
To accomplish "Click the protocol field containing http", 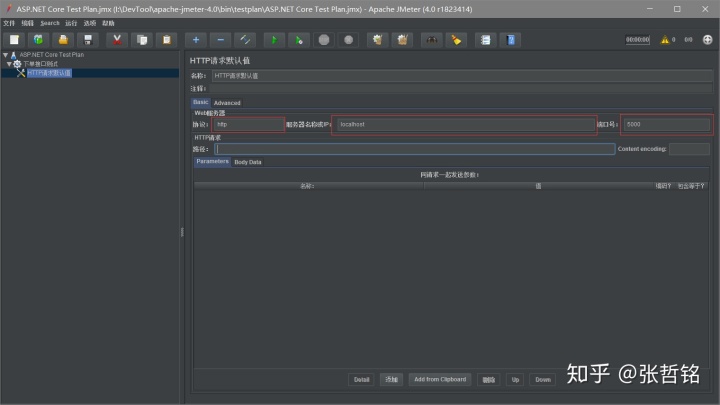I will (x=248, y=124).
